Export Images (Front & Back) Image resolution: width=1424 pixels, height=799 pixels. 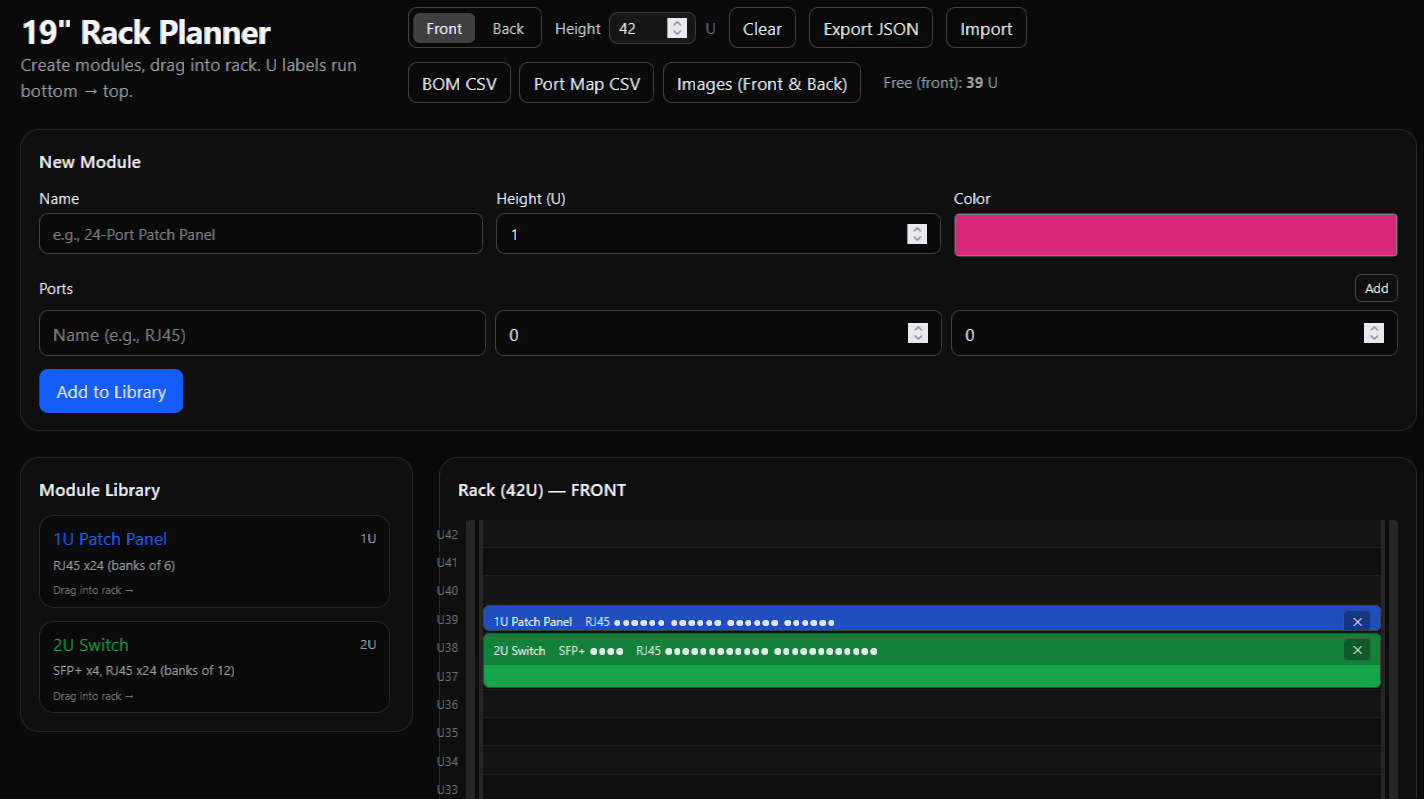coord(761,84)
